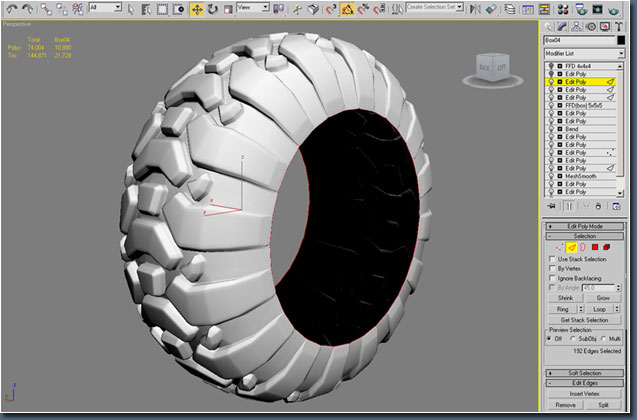
Task: Click the Pin Stack icon below modifier stack
Action: [x=551, y=206]
